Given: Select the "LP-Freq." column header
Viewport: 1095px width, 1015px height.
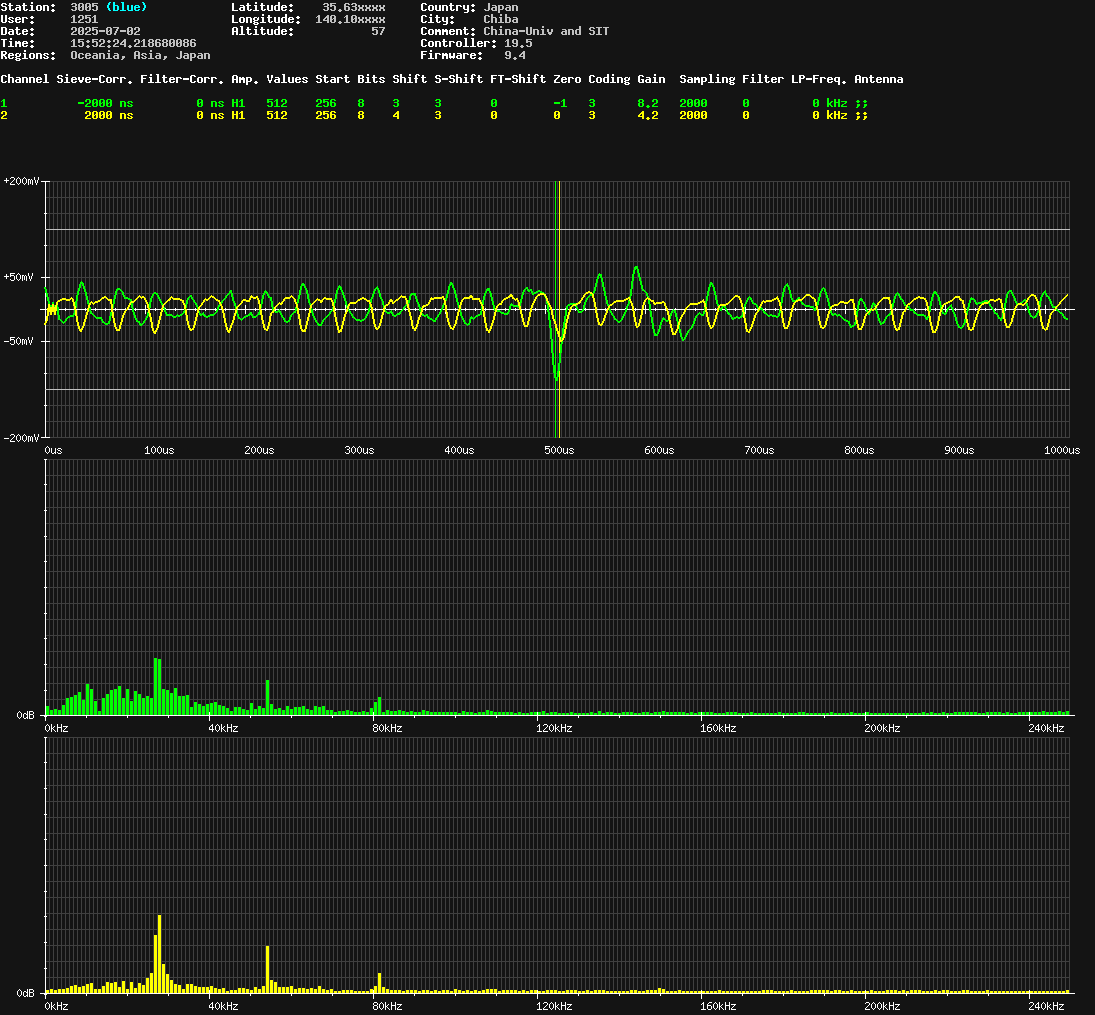Looking at the screenshot, I should pyautogui.click(x=818, y=79).
